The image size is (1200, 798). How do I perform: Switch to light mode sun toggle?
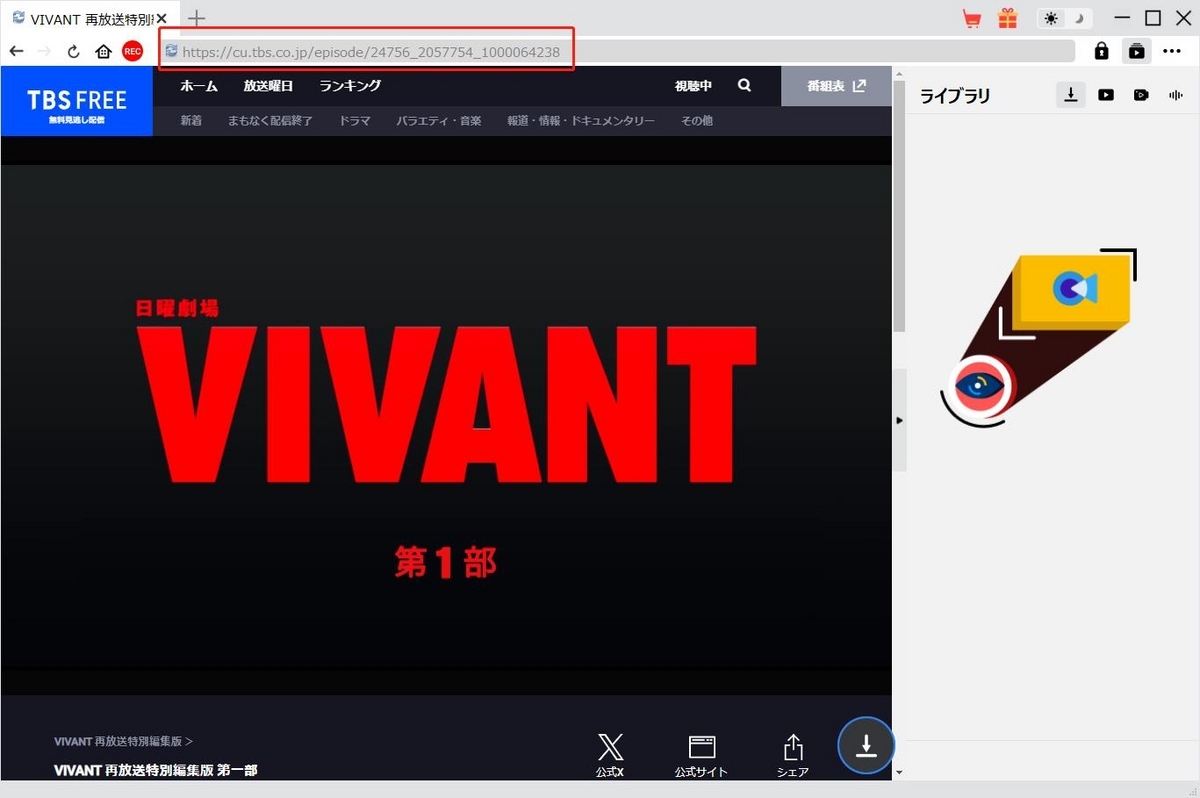click(1051, 18)
